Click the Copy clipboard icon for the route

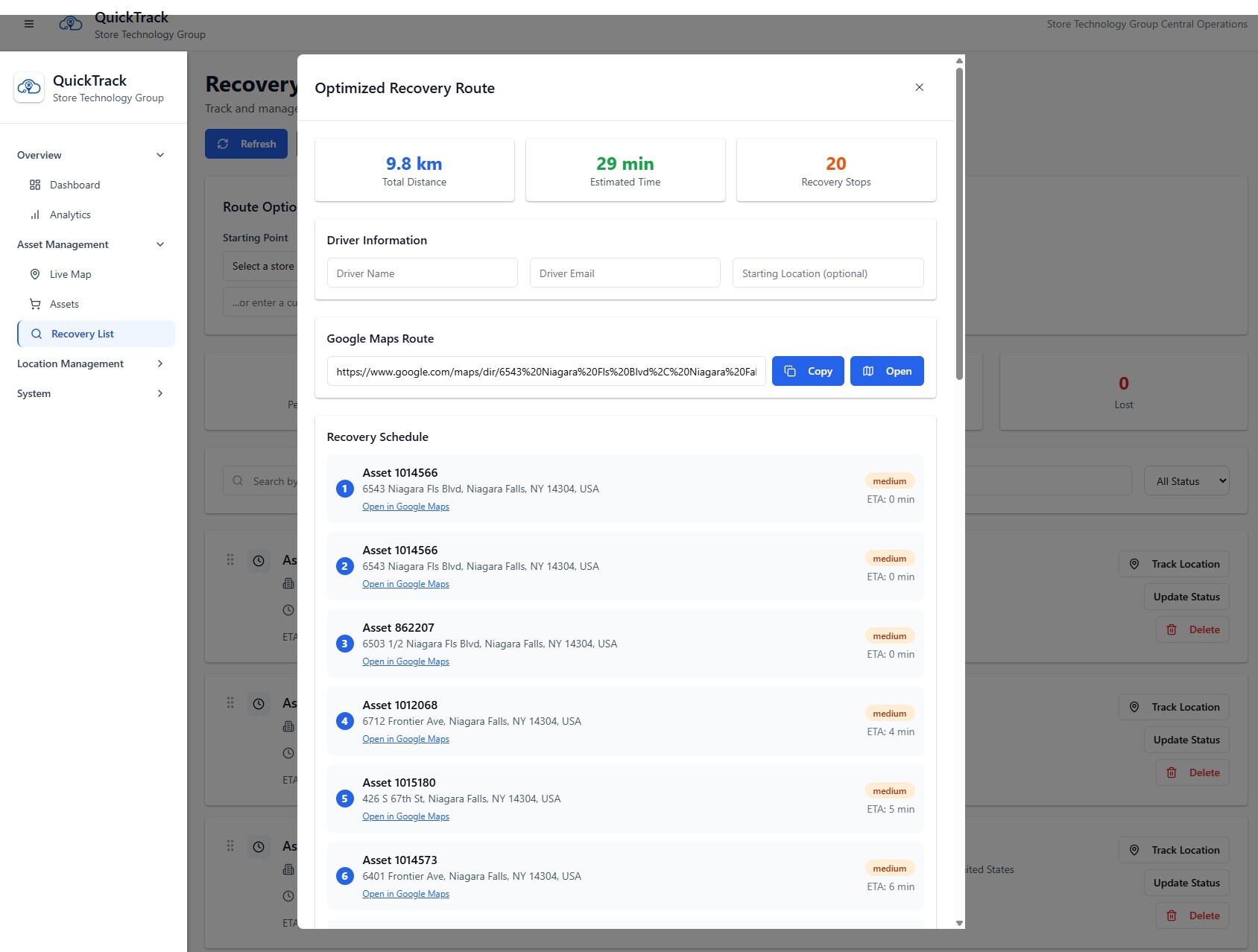(x=790, y=370)
